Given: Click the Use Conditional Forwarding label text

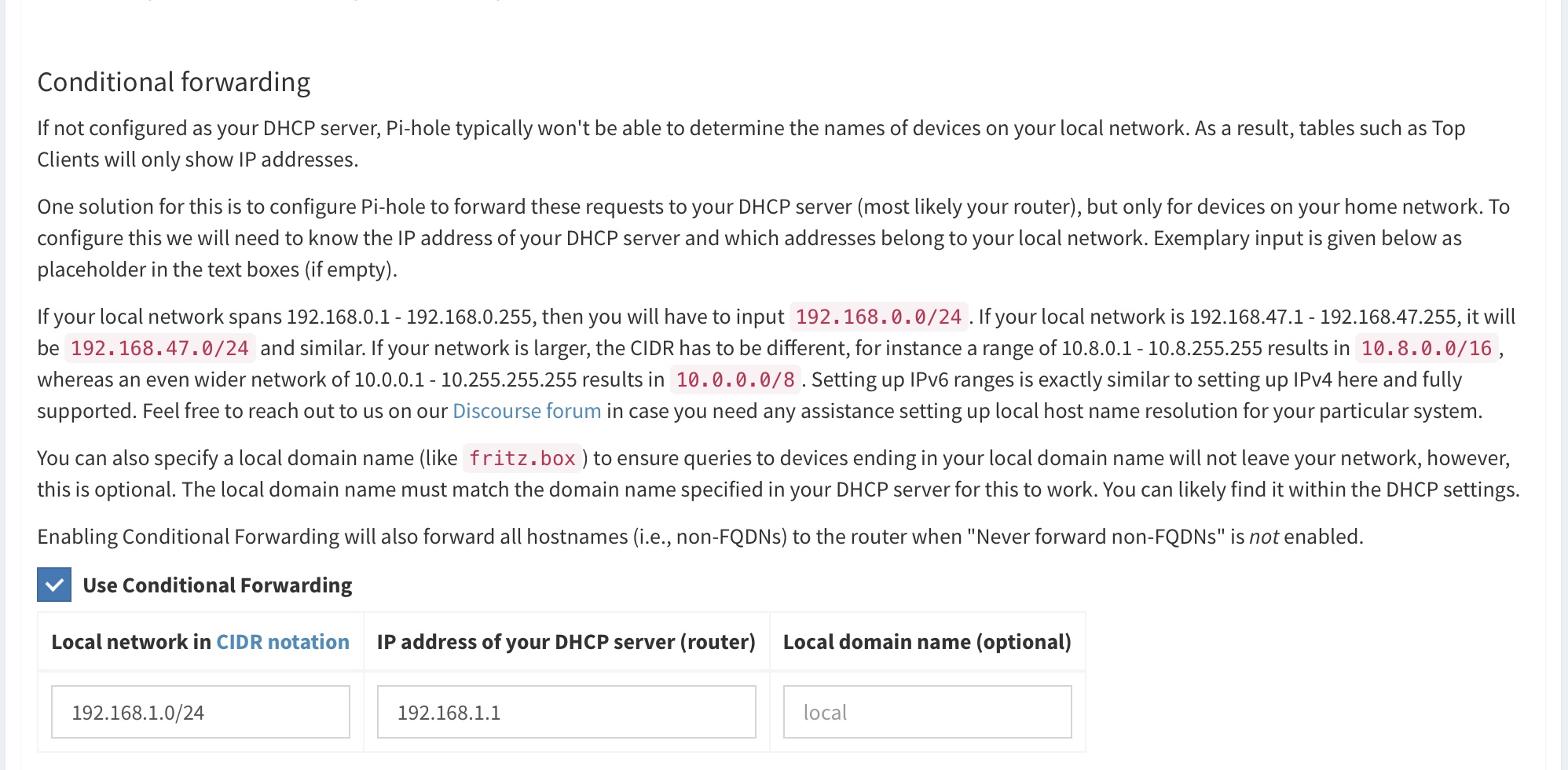Looking at the screenshot, I should (x=218, y=585).
